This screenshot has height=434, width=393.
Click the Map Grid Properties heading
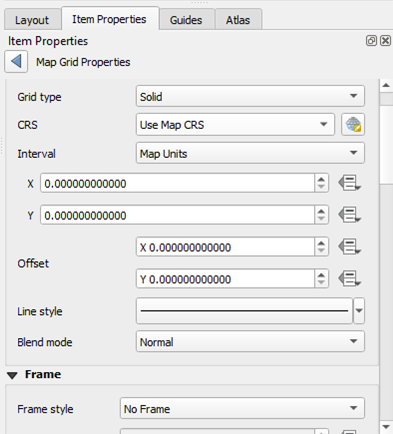[83, 62]
